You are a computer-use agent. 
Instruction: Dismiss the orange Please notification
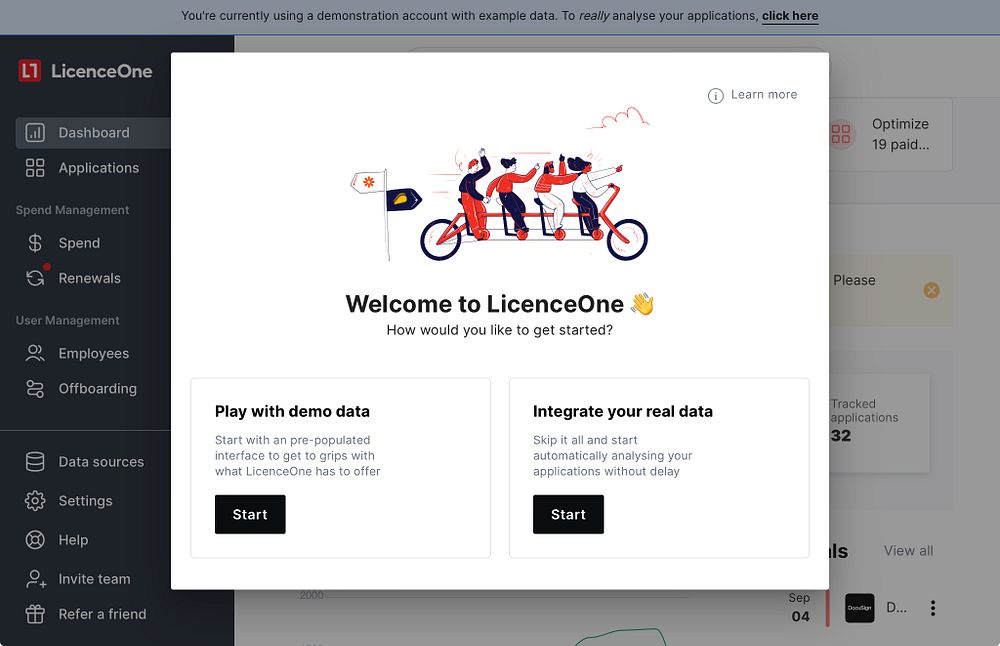coord(931,290)
